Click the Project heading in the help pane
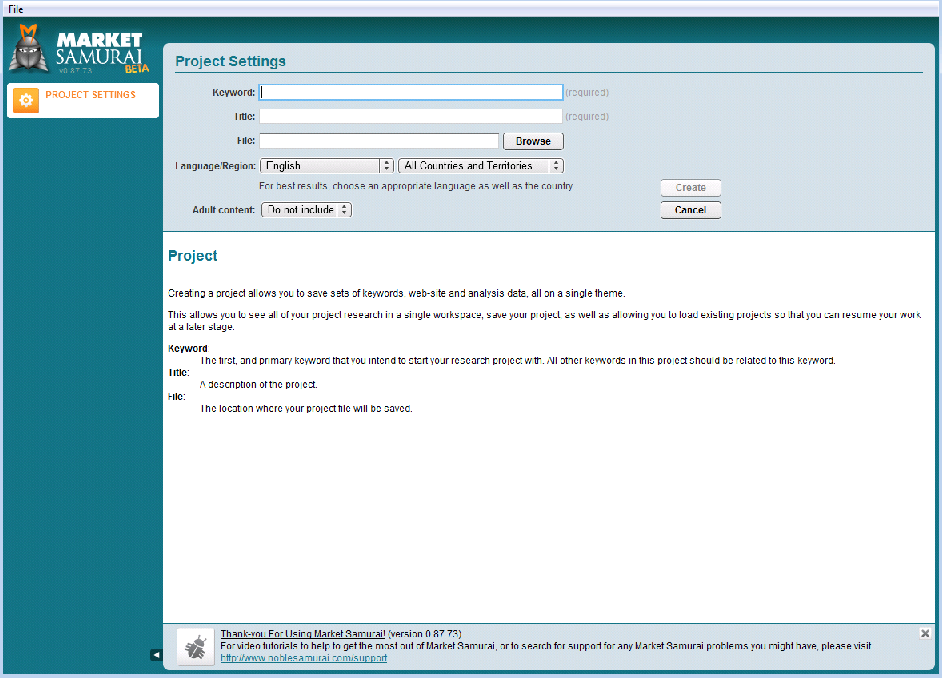Screen dimensions: 942x678 [192, 256]
